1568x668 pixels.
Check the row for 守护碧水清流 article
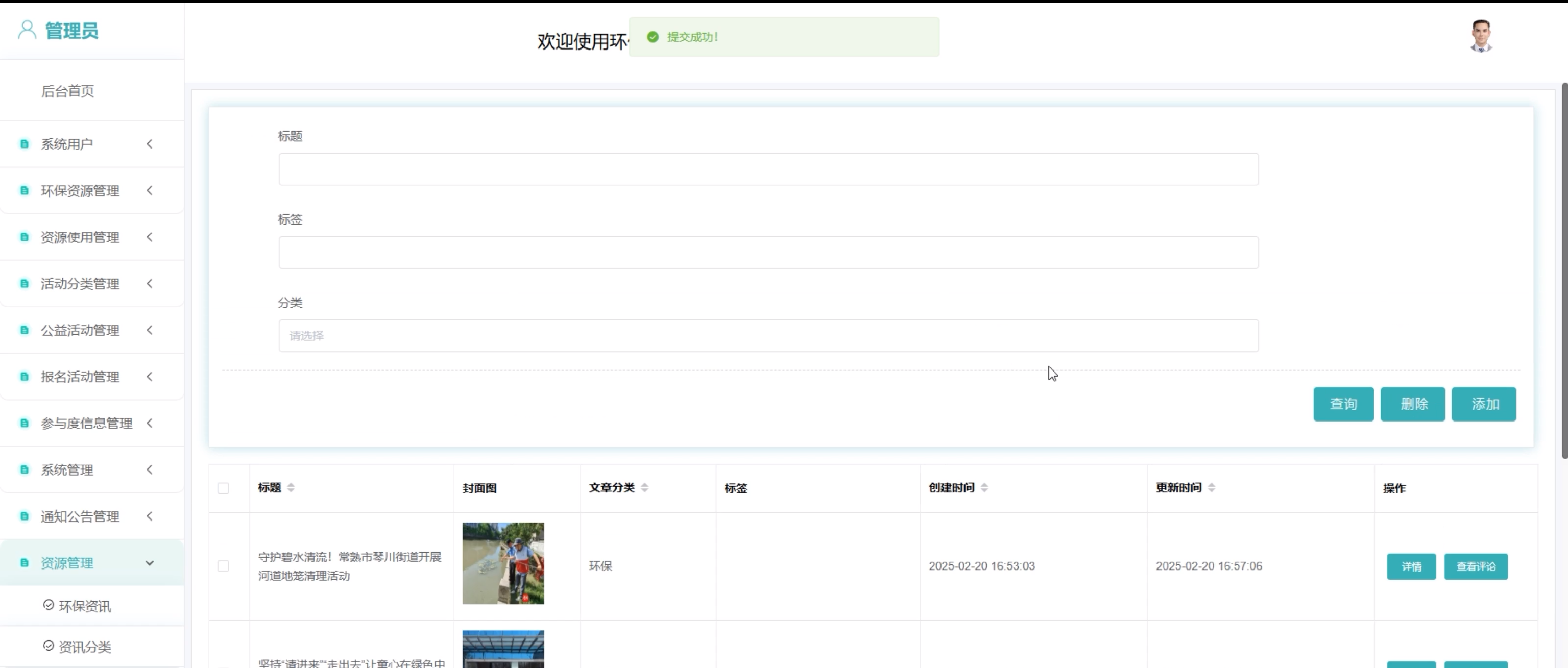[224, 566]
